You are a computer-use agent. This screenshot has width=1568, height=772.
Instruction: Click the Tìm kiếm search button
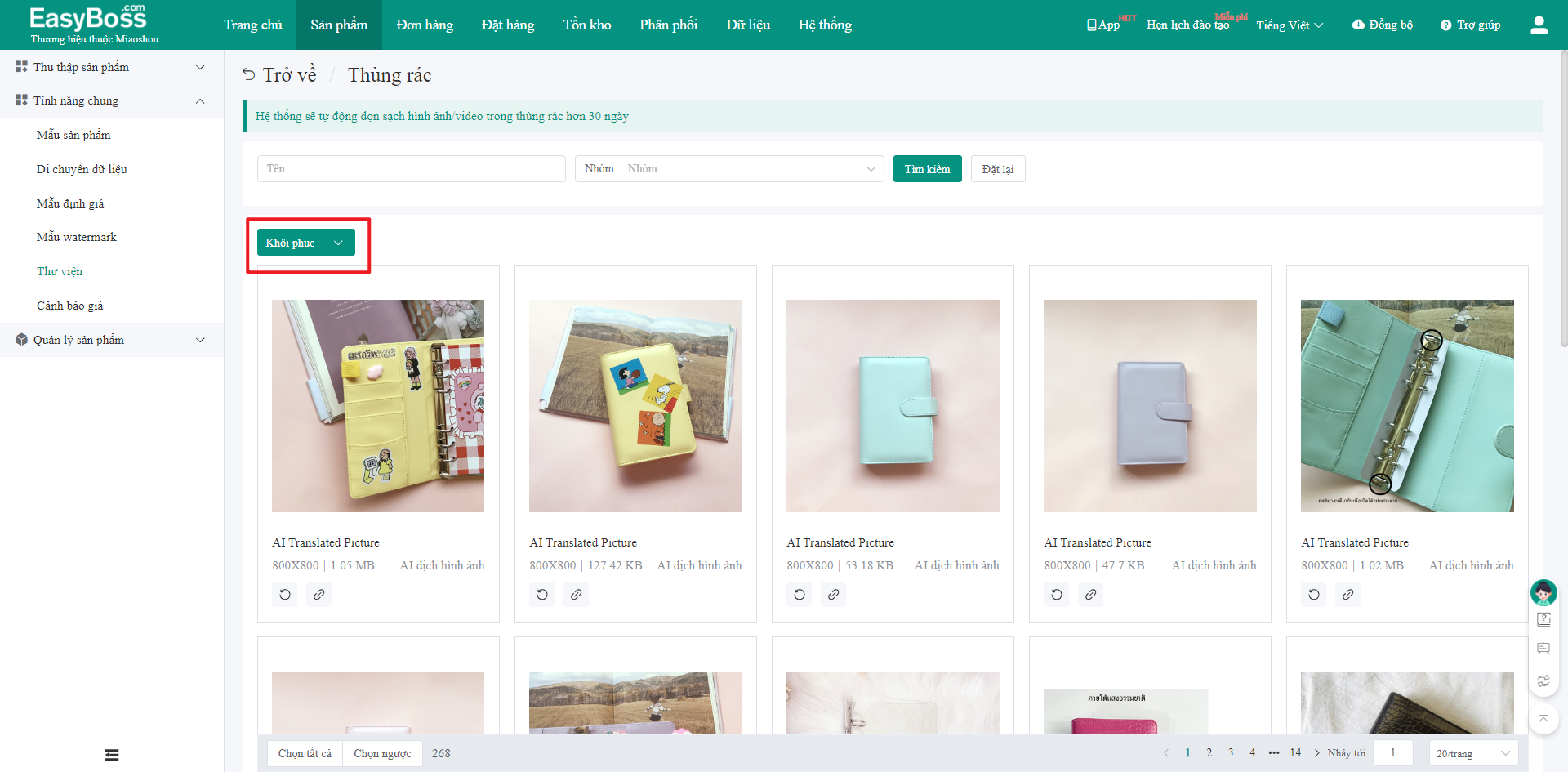coord(928,169)
